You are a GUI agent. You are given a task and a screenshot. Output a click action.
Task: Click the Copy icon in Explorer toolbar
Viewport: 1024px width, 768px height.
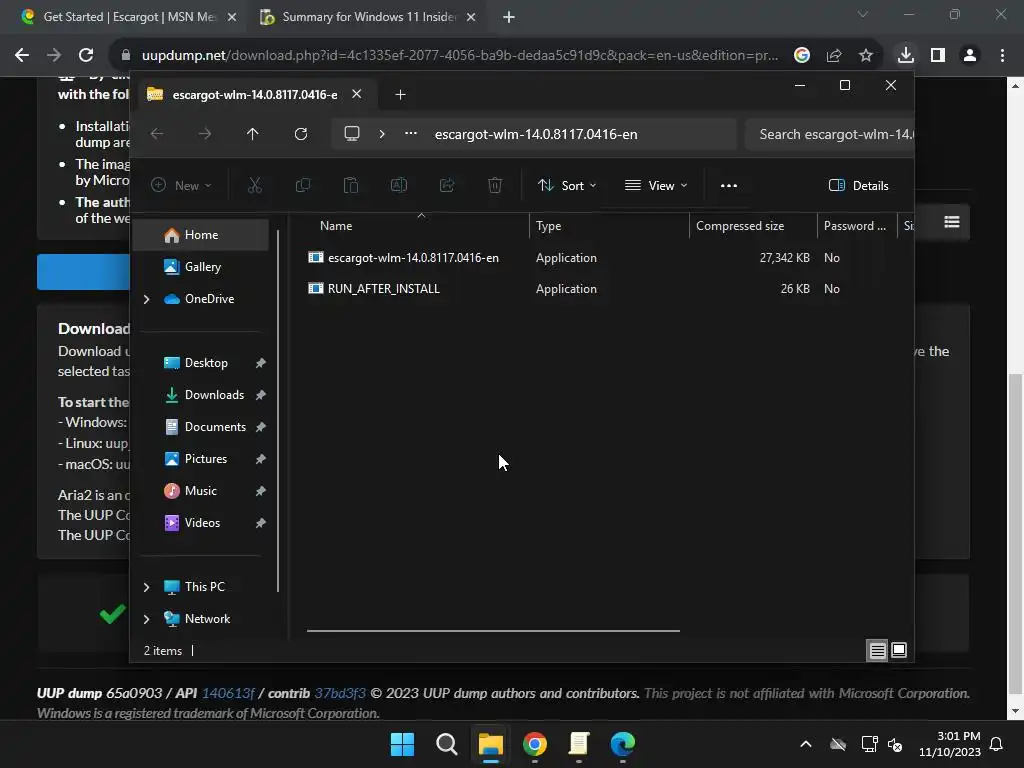click(302, 185)
